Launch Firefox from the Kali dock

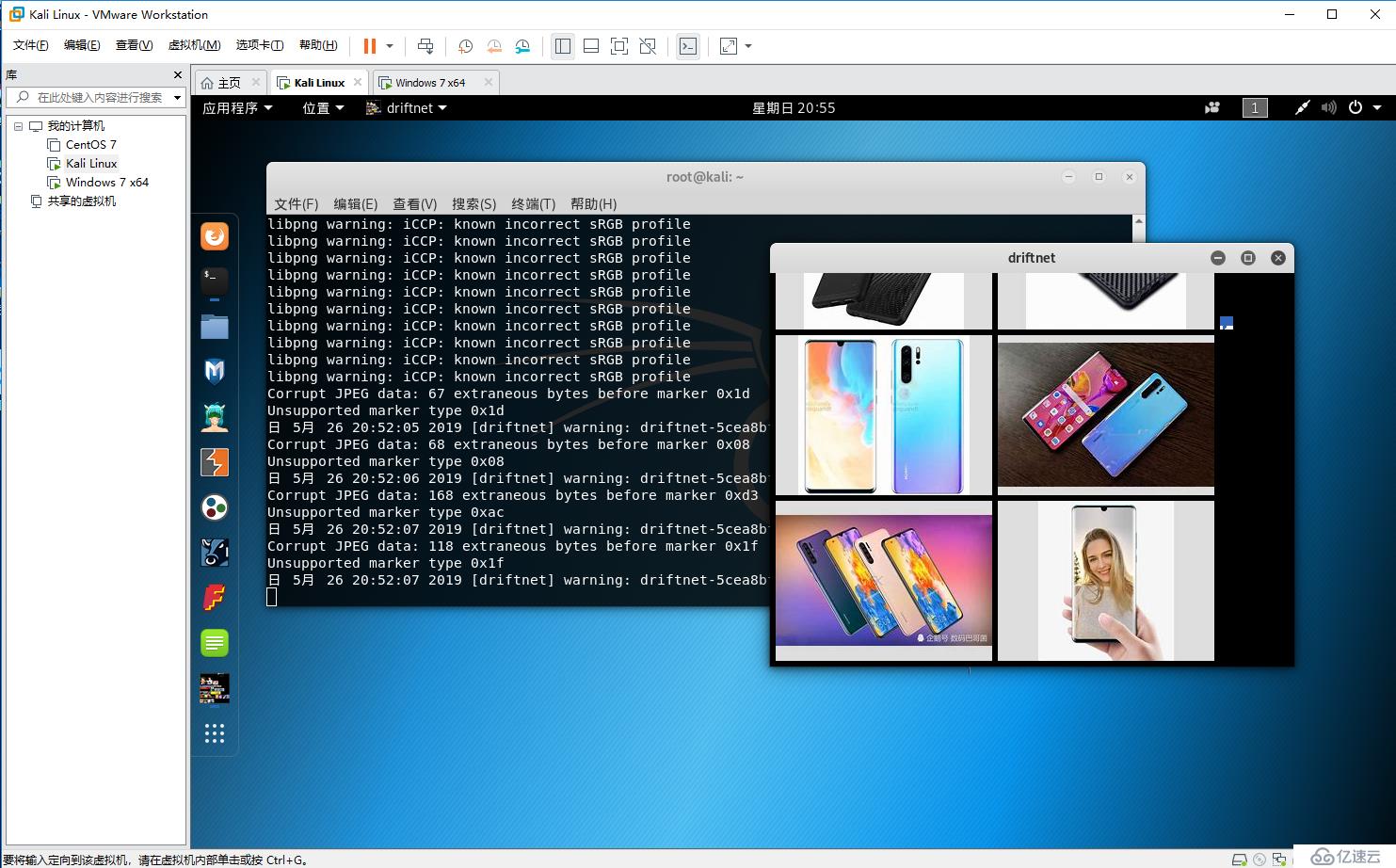coord(215,236)
